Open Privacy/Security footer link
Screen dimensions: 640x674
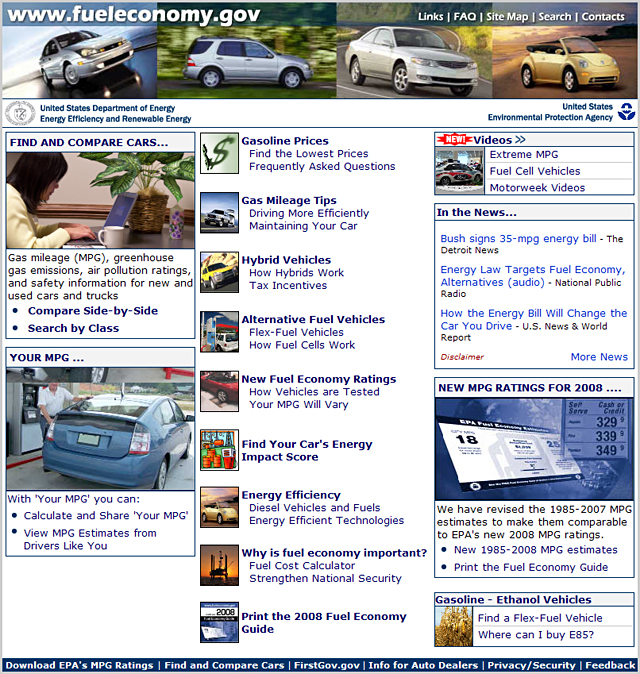click(531, 665)
